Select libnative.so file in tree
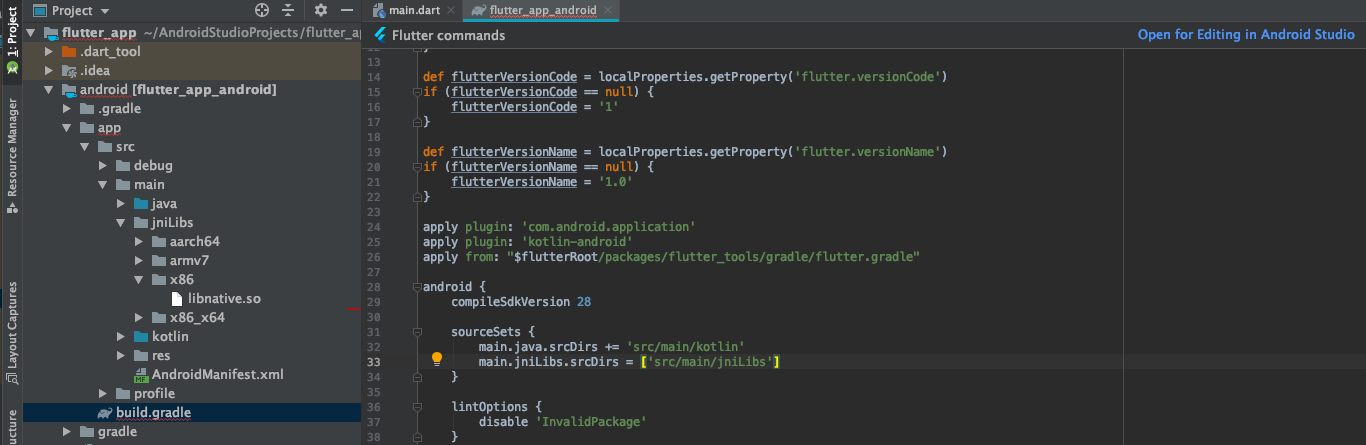 223,299
